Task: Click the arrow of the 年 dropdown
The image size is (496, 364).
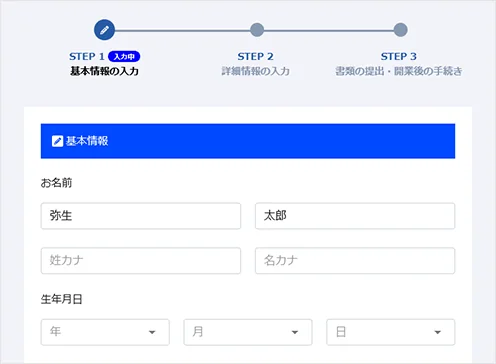Action: coord(152,332)
